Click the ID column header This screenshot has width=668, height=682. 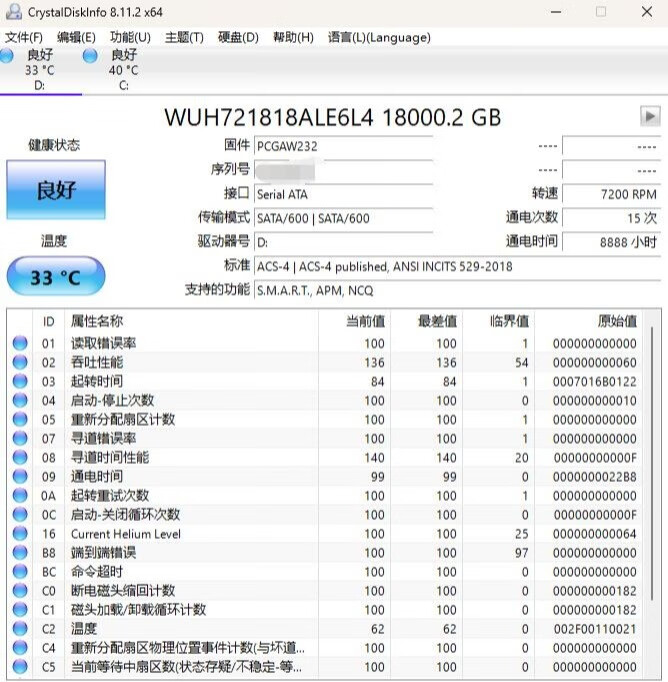49,321
